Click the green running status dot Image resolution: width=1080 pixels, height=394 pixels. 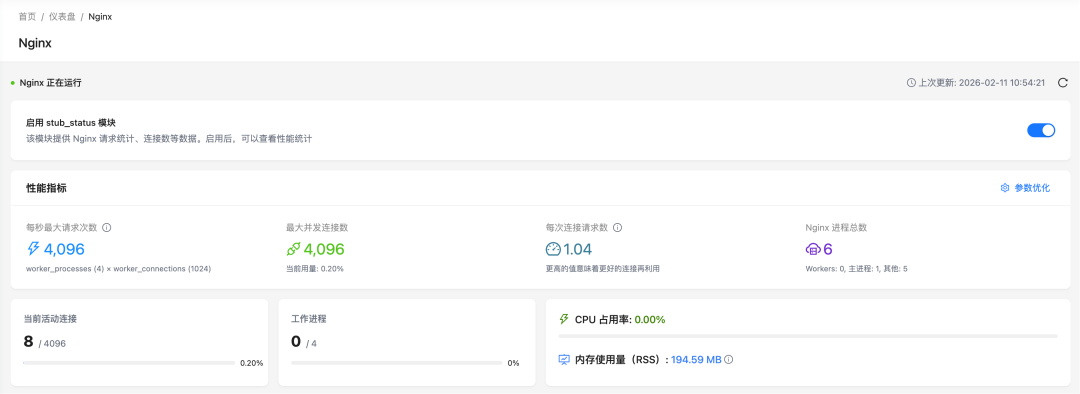(x=13, y=83)
